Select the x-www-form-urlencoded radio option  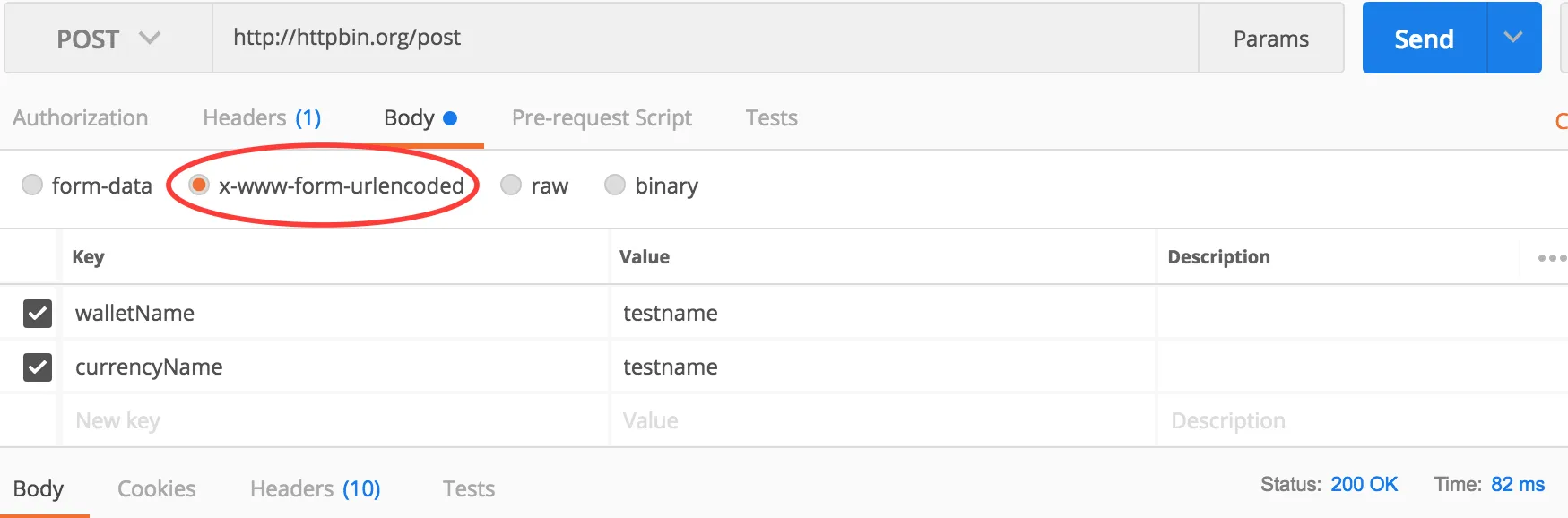tap(199, 185)
